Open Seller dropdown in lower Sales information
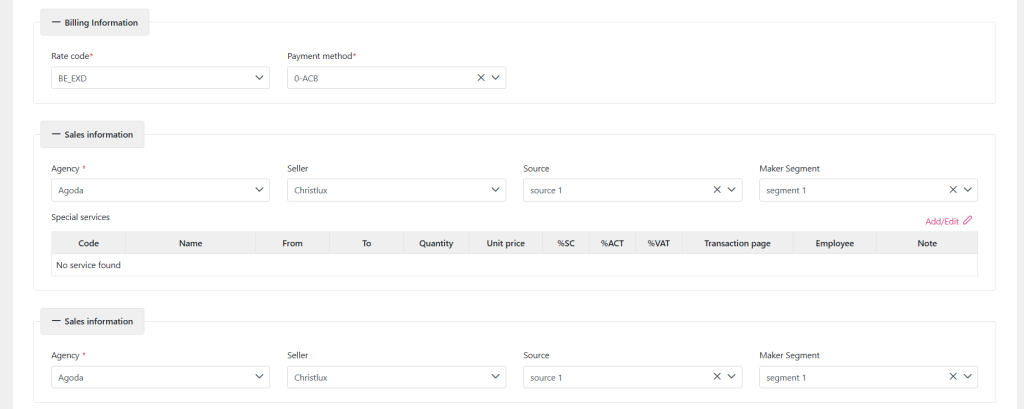Image resolution: width=1024 pixels, height=409 pixels. tap(396, 377)
